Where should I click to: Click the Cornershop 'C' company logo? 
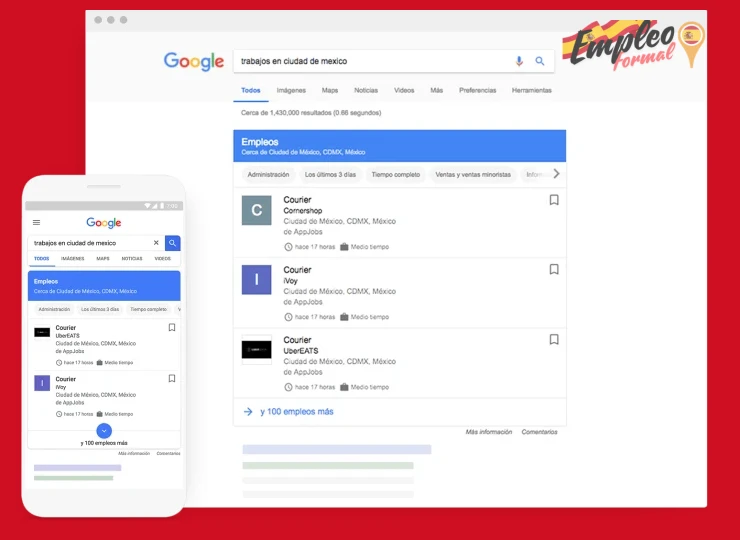coord(257,210)
